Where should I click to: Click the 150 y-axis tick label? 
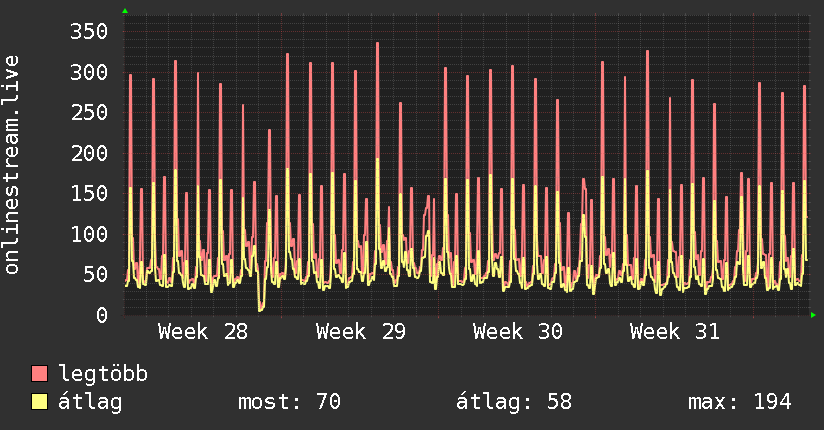(89, 193)
